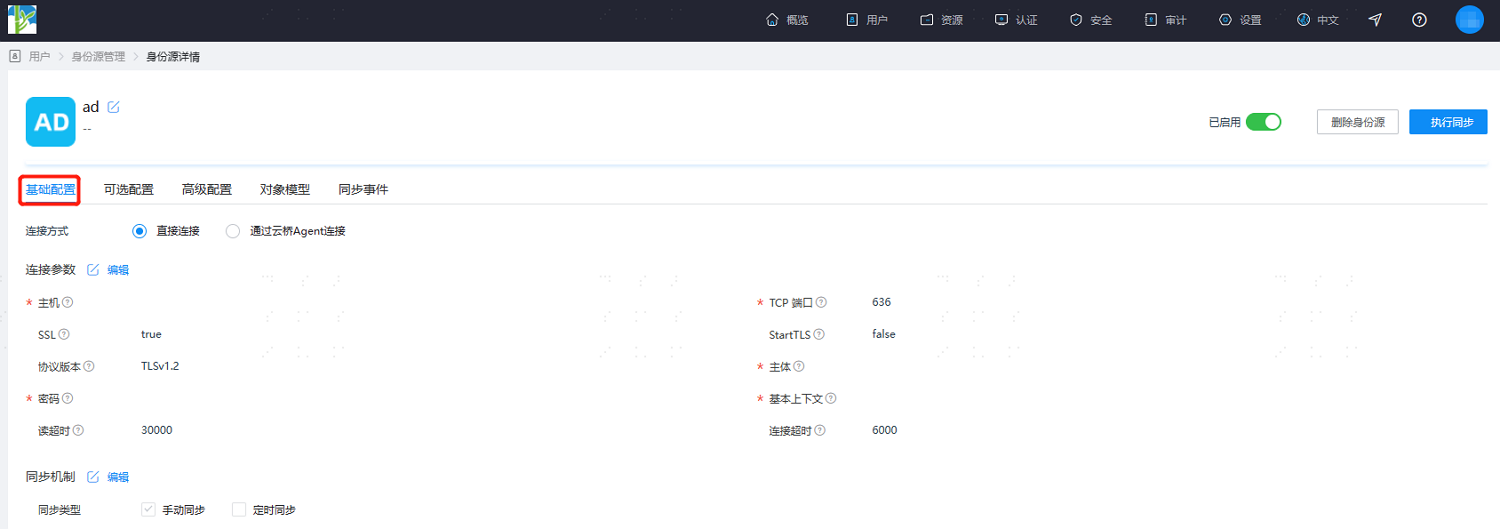Switch to the 可选配置 tab
This screenshot has width=1500, height=529.
pyautogui.click(x=129, y=189)
